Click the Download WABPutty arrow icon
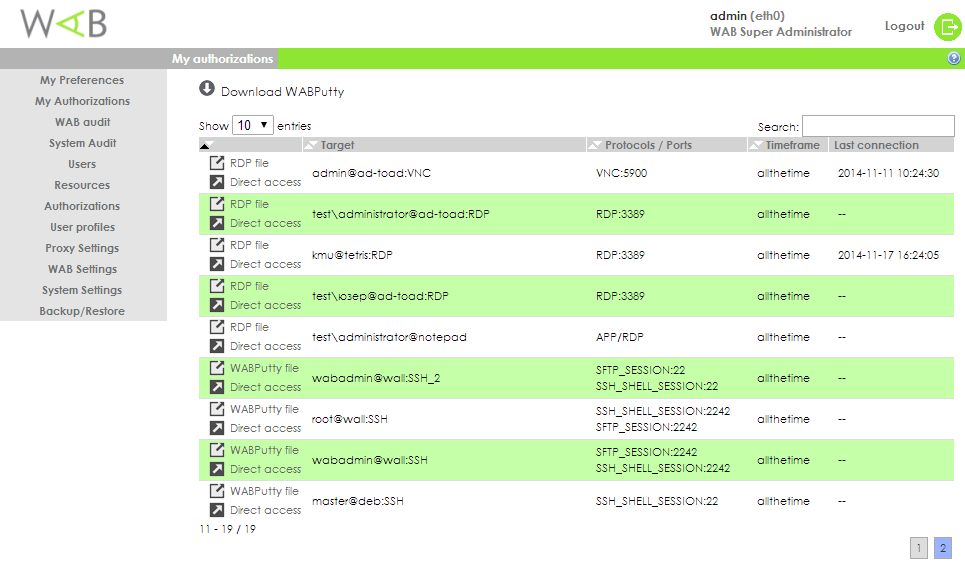Screen dimensions: 965x579 [207, 89]
